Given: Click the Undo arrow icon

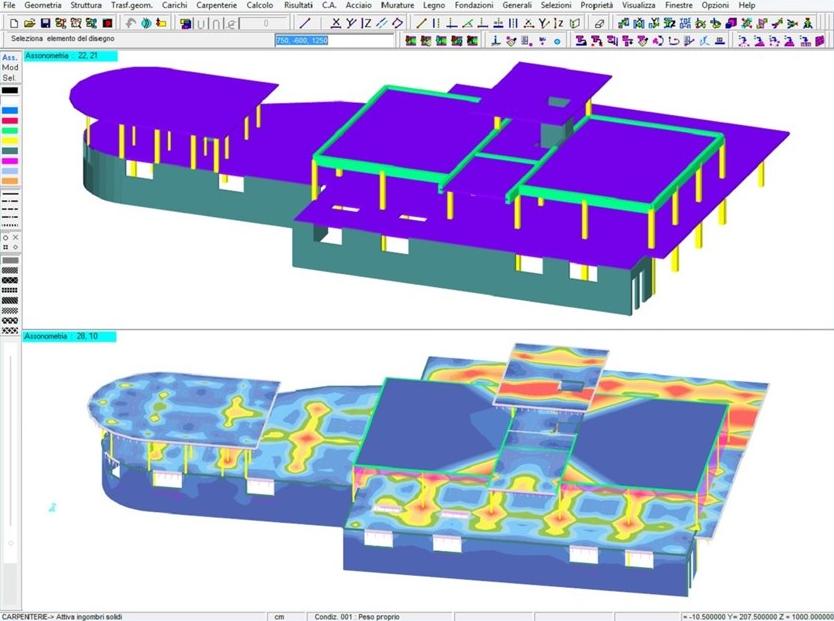Looking at the screenshot, I should click(131, 23).
